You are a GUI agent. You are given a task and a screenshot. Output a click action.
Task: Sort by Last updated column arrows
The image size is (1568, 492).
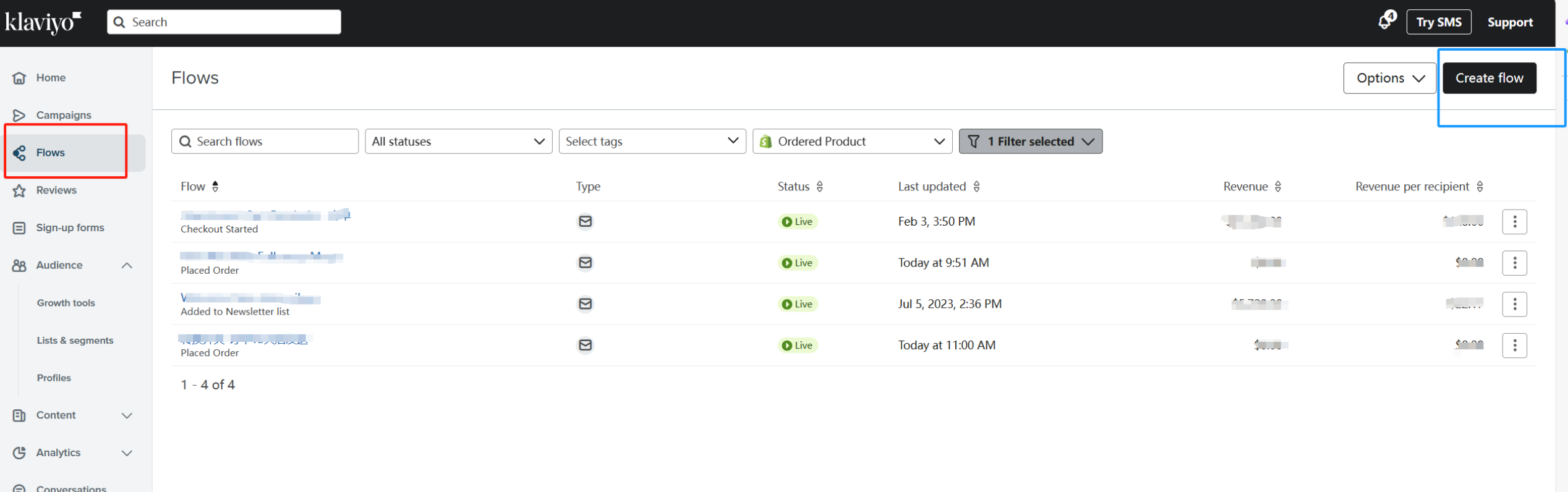[976, 187]
